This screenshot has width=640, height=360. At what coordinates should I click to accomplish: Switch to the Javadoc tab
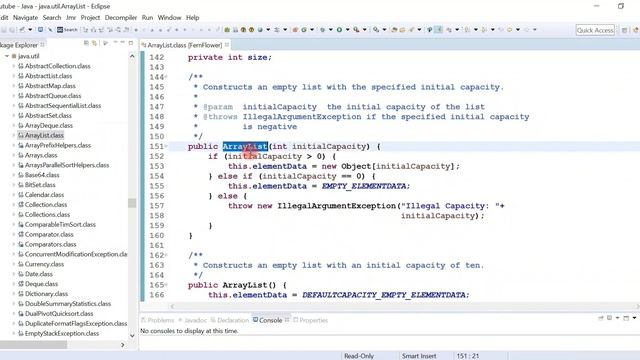coord(193,320)
